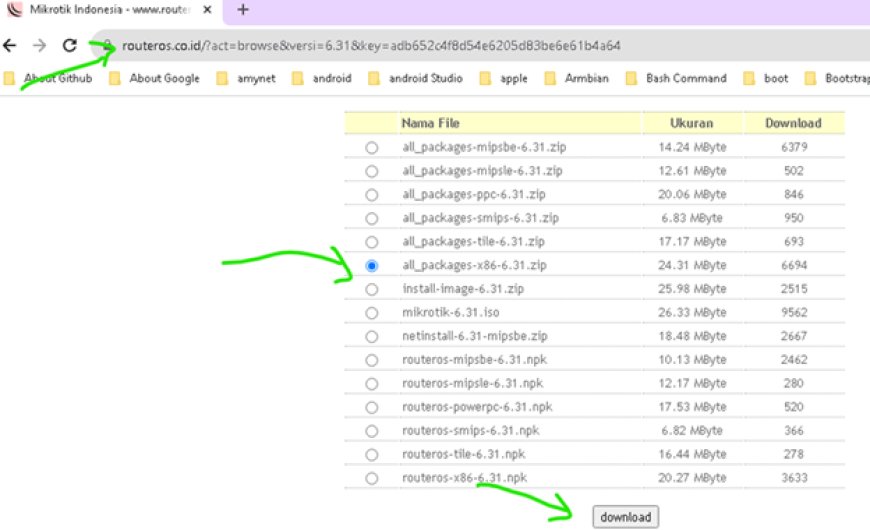The height and width of the screenshot is (530, 870).
Task: Click file name routeros-smips-6.31.npk
Action: (471, 430)
